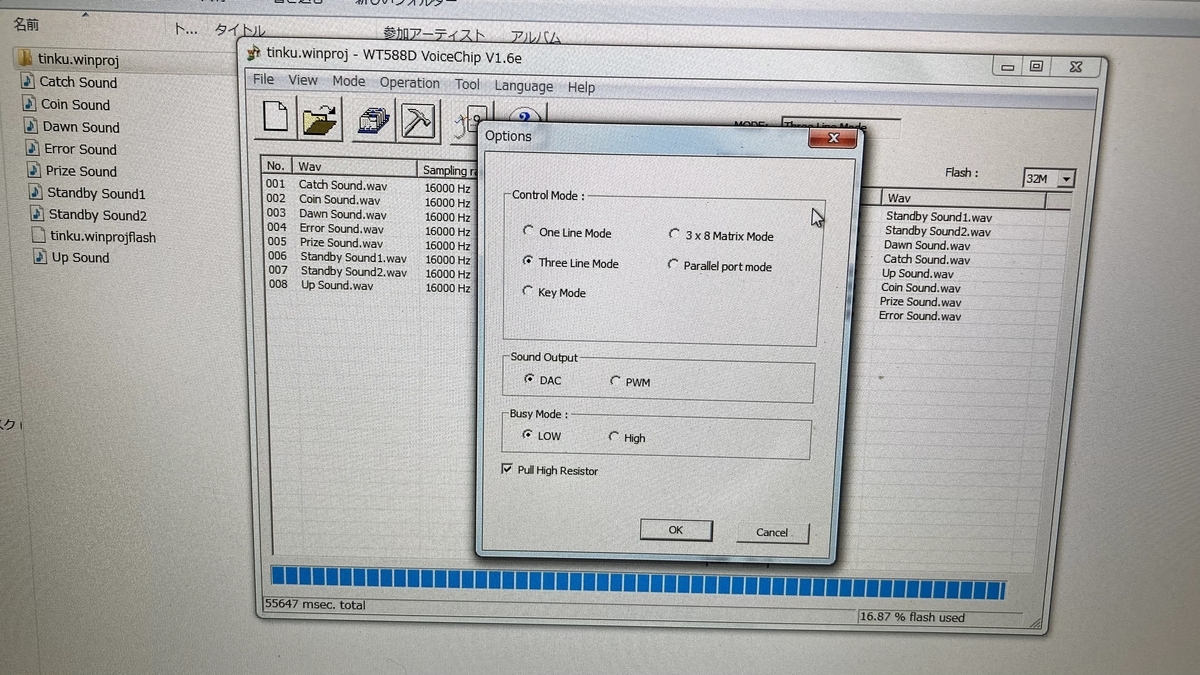Select row 001 Catch Sound.wav in the list
Screen dimensions: 1200x675
(367, 186)
